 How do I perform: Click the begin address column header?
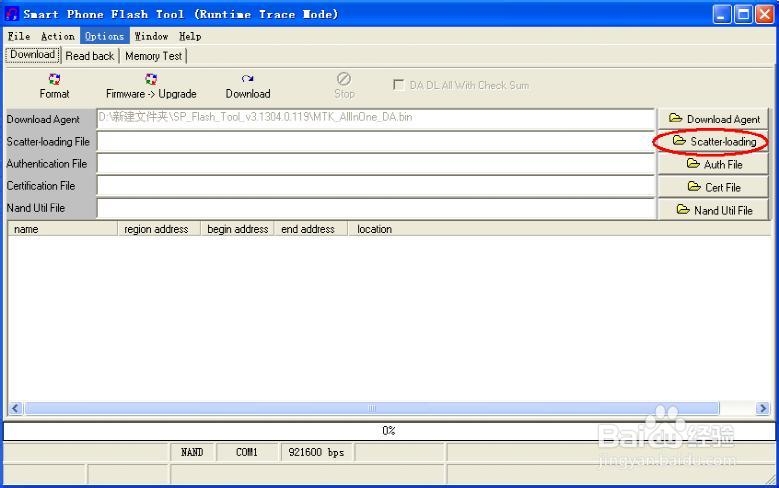point(237,229)
